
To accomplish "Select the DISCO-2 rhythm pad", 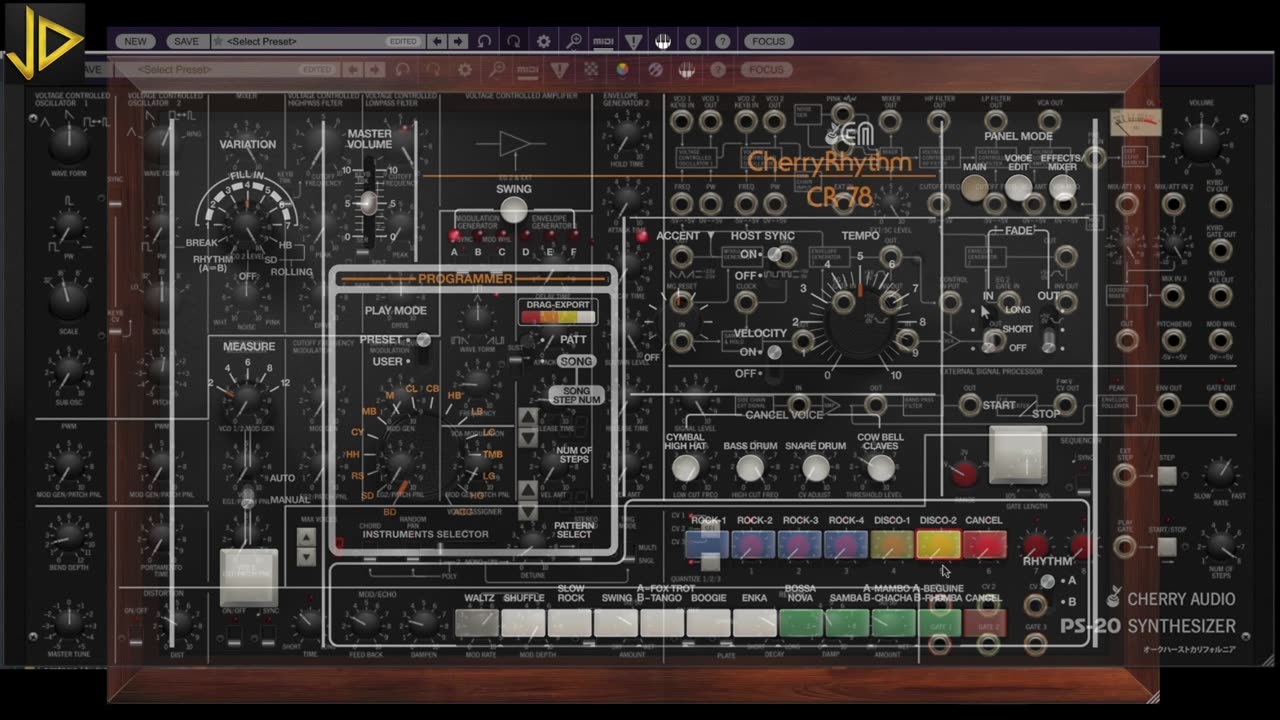I will (937, 545).
